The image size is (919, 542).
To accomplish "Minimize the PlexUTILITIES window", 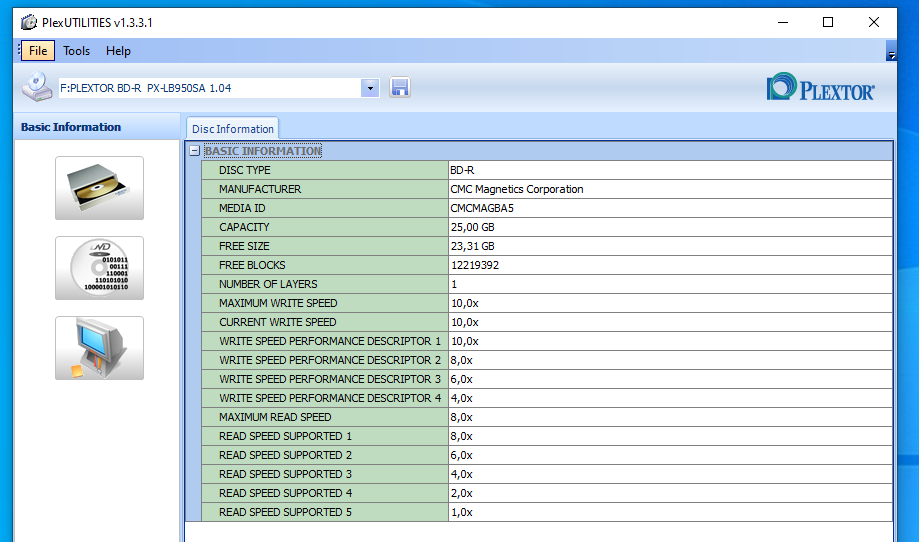I will (x=782, y=22).
